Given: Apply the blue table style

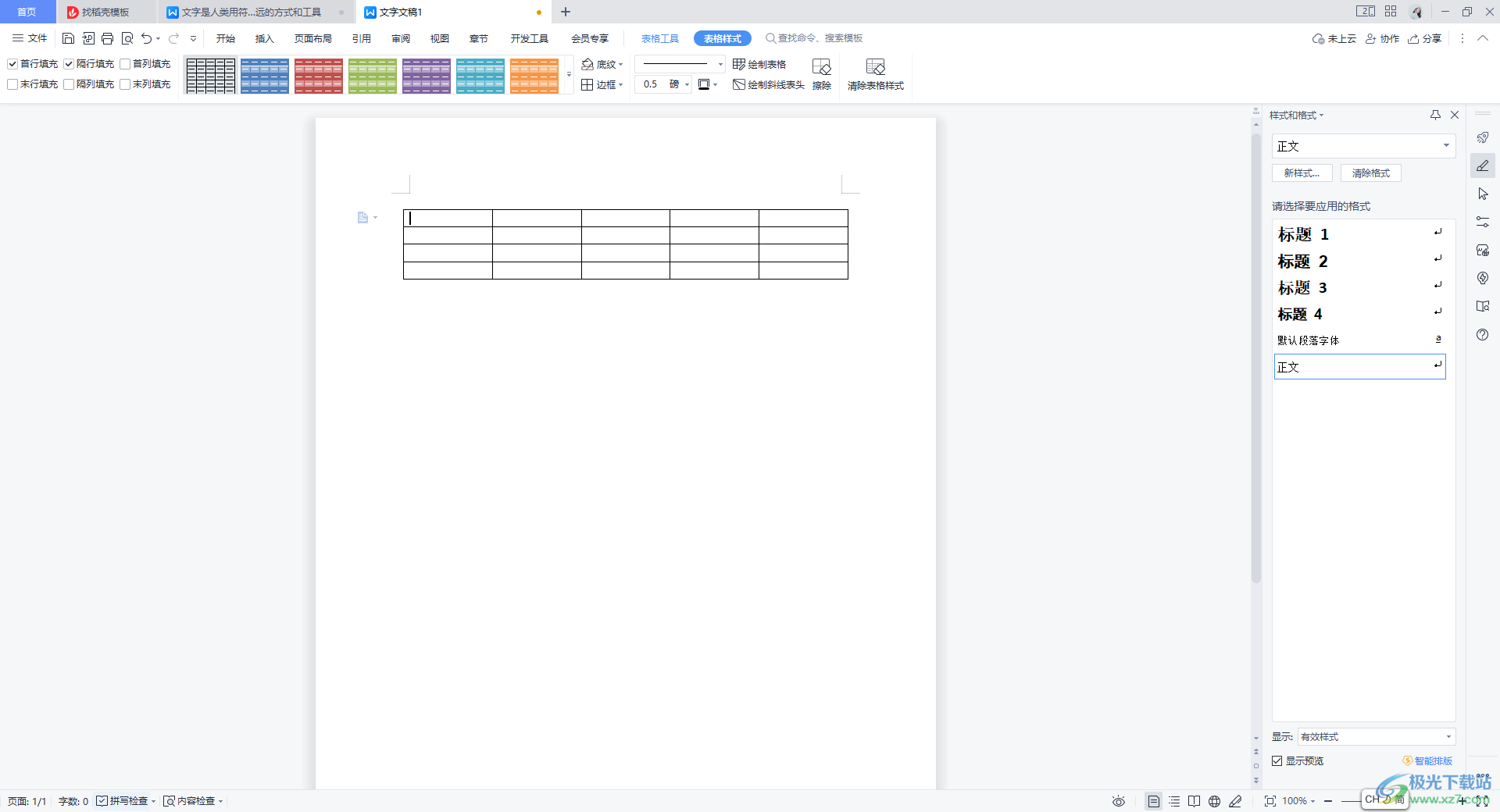Looking at the screenshot, I should coord(265,76).
